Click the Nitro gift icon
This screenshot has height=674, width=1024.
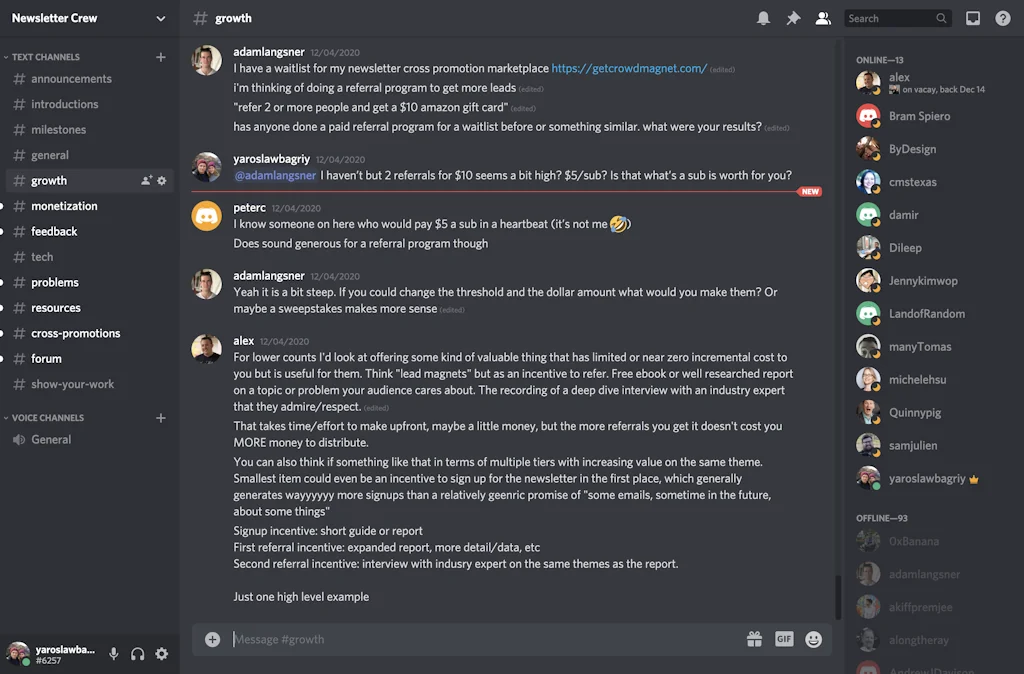click(755, 639)
